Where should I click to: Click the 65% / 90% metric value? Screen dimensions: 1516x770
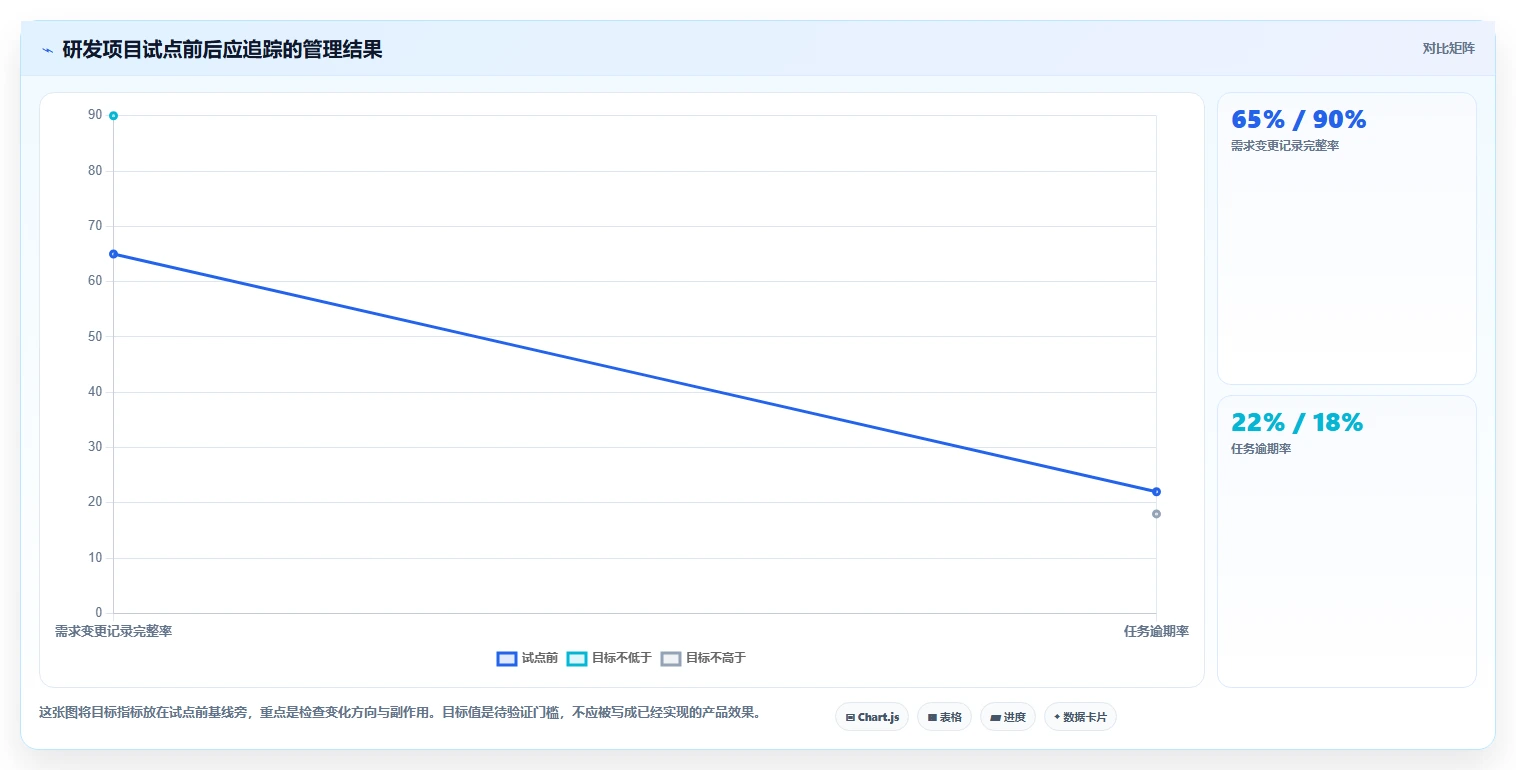(1298, 120)
